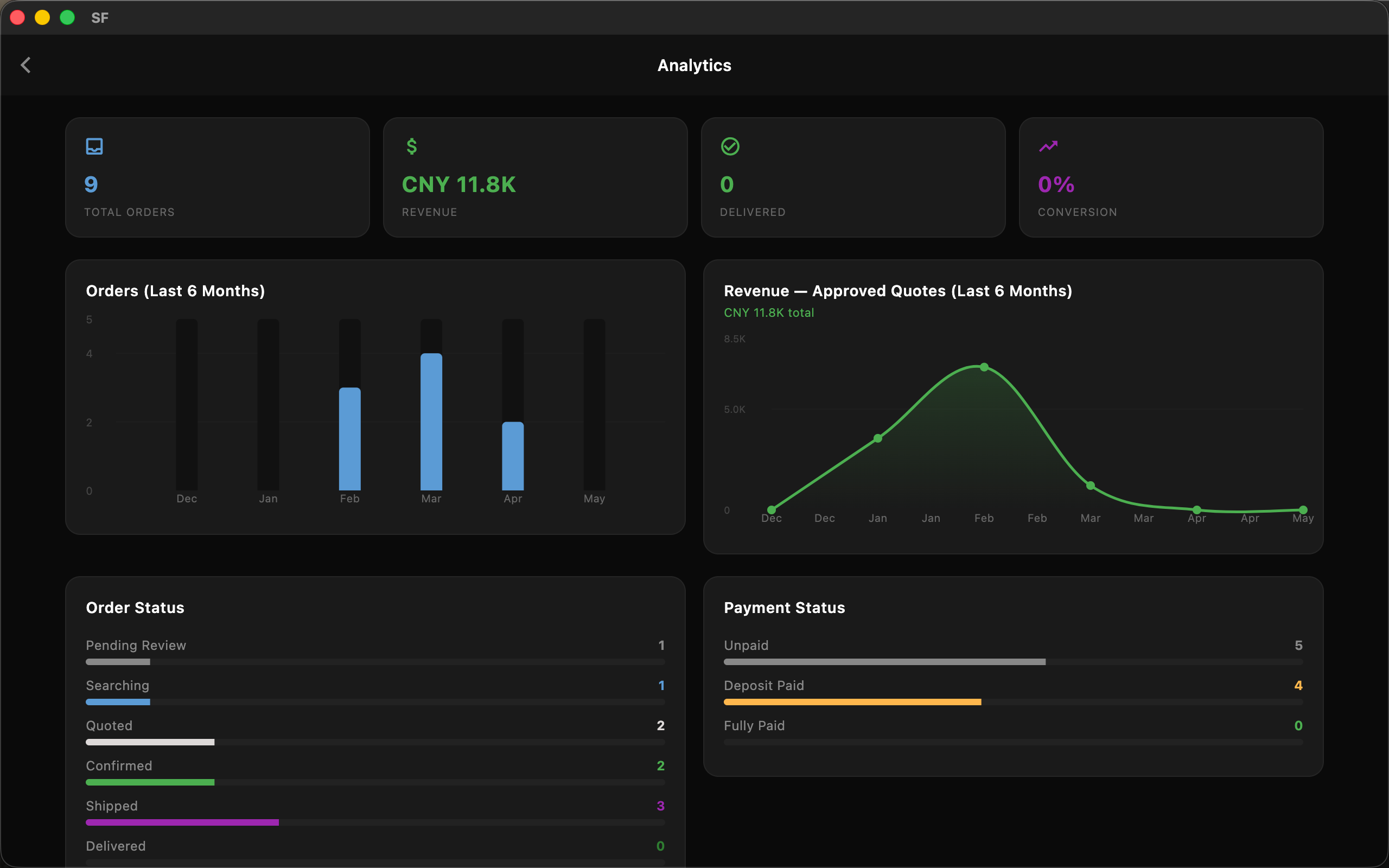Click the Mar data point on revenue line
The width and height of the screenshot is (1389, 868).
click(1091, 486)
